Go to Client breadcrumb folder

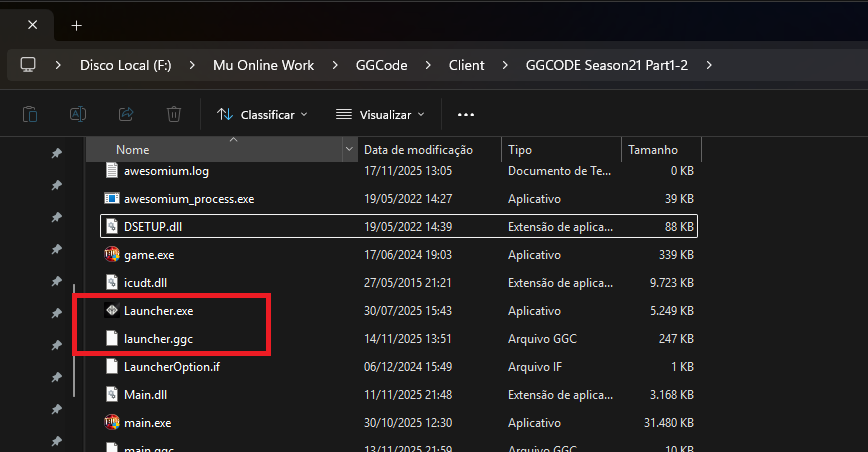pyautogui.click(x=467, y=65)
